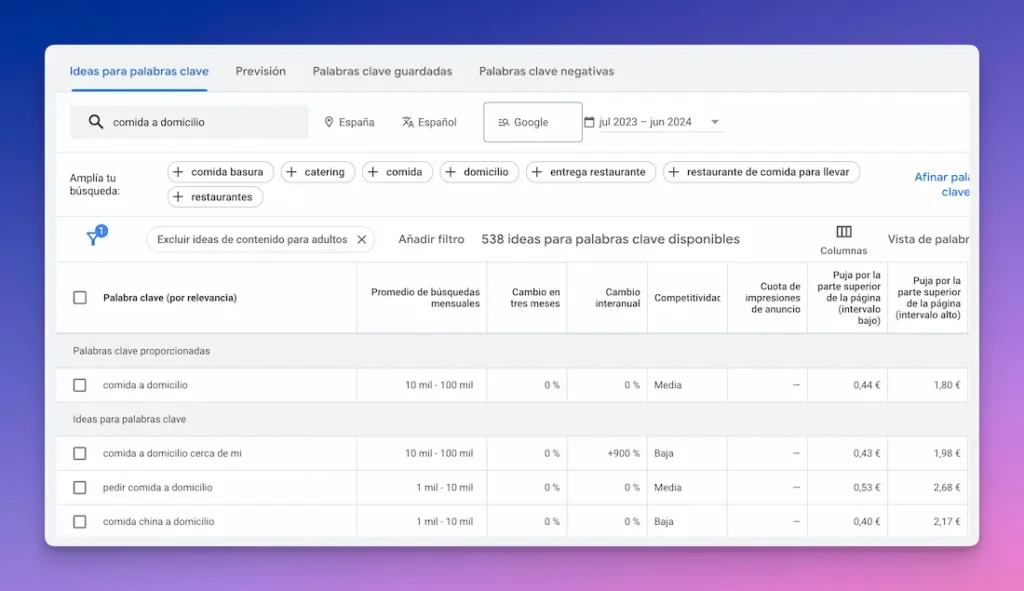Open the Columnas column settings icon
The height and width of the screenshot is (591, 1024).
pos(845,232)
